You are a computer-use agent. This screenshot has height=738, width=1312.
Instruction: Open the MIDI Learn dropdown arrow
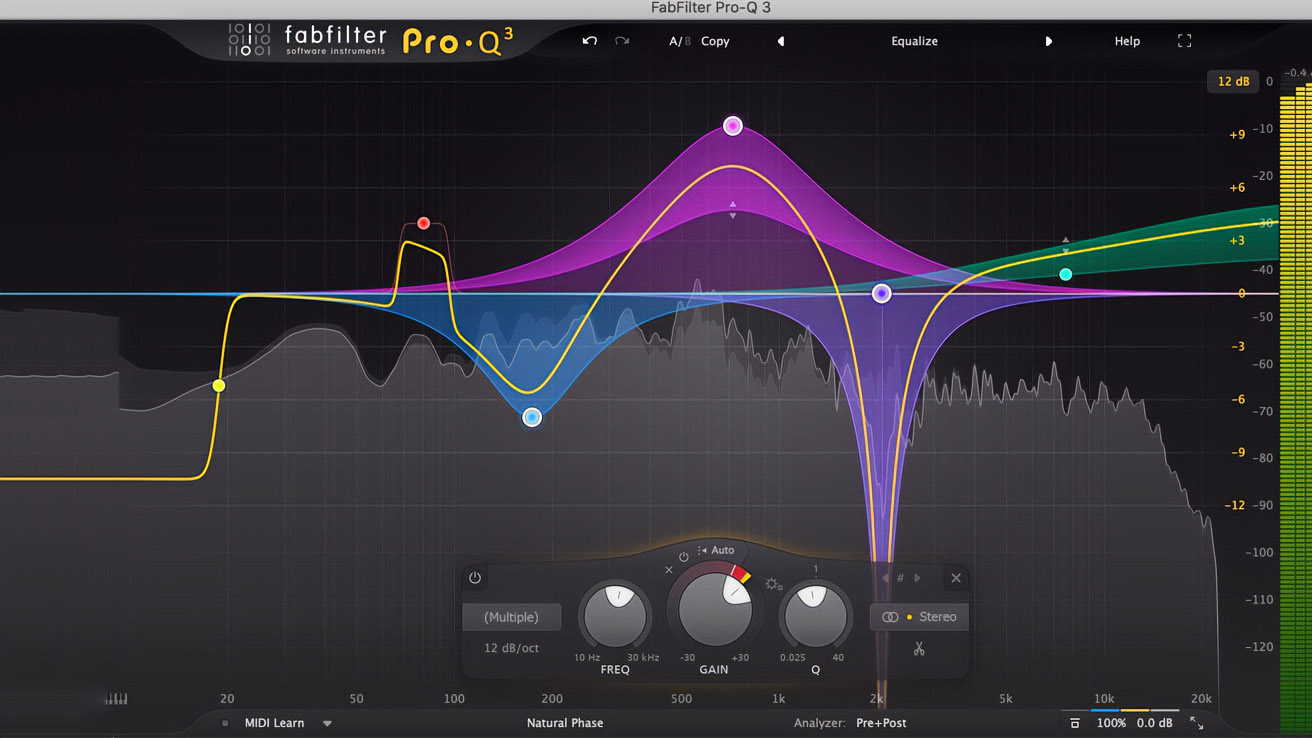(327, 723)
